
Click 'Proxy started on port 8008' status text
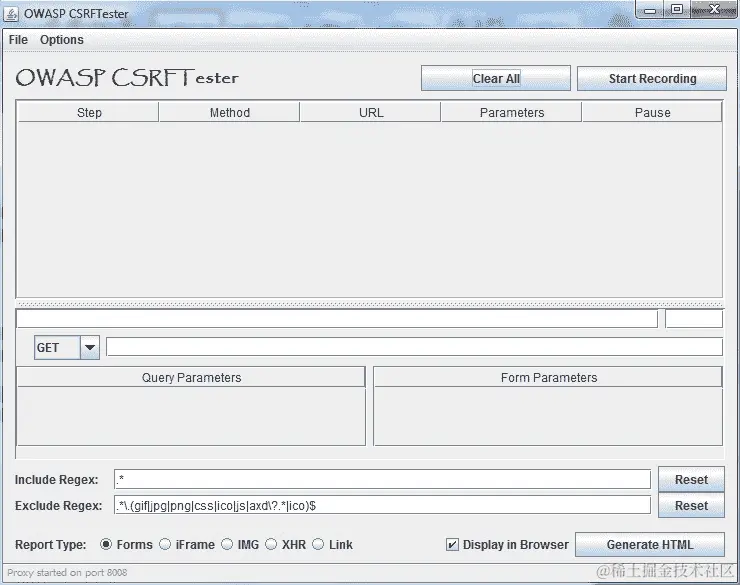67,572
